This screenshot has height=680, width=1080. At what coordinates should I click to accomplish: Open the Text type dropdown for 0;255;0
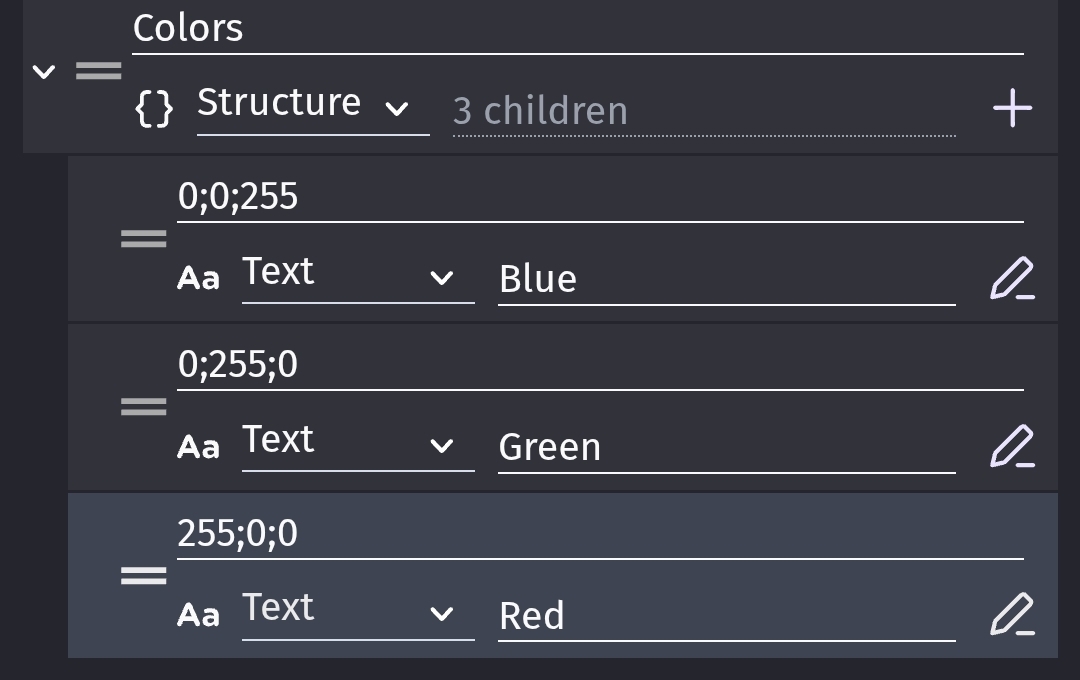[x=357, y=442]
